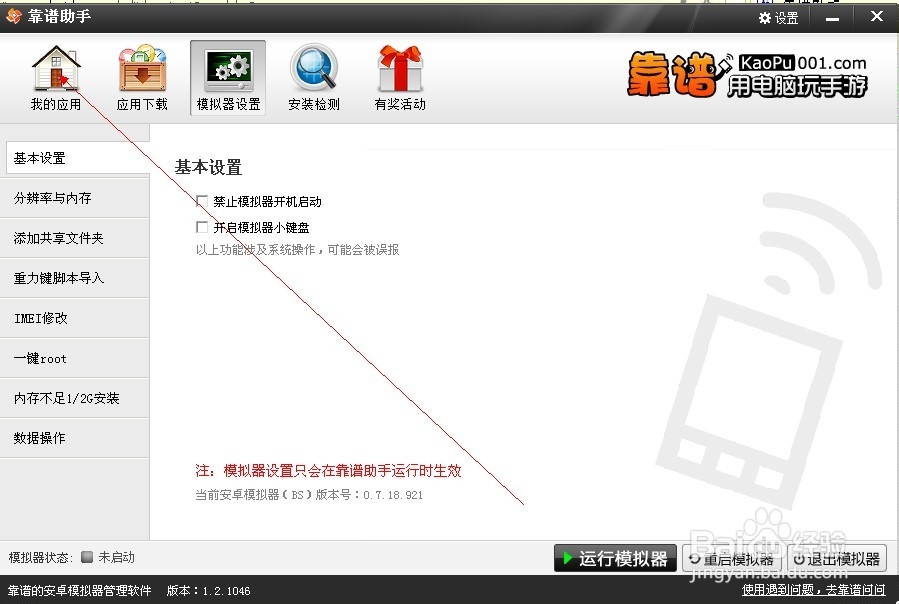Open 使用遇到问题，去靠谱问问 link
899x604 pixels.
[813, 590]
